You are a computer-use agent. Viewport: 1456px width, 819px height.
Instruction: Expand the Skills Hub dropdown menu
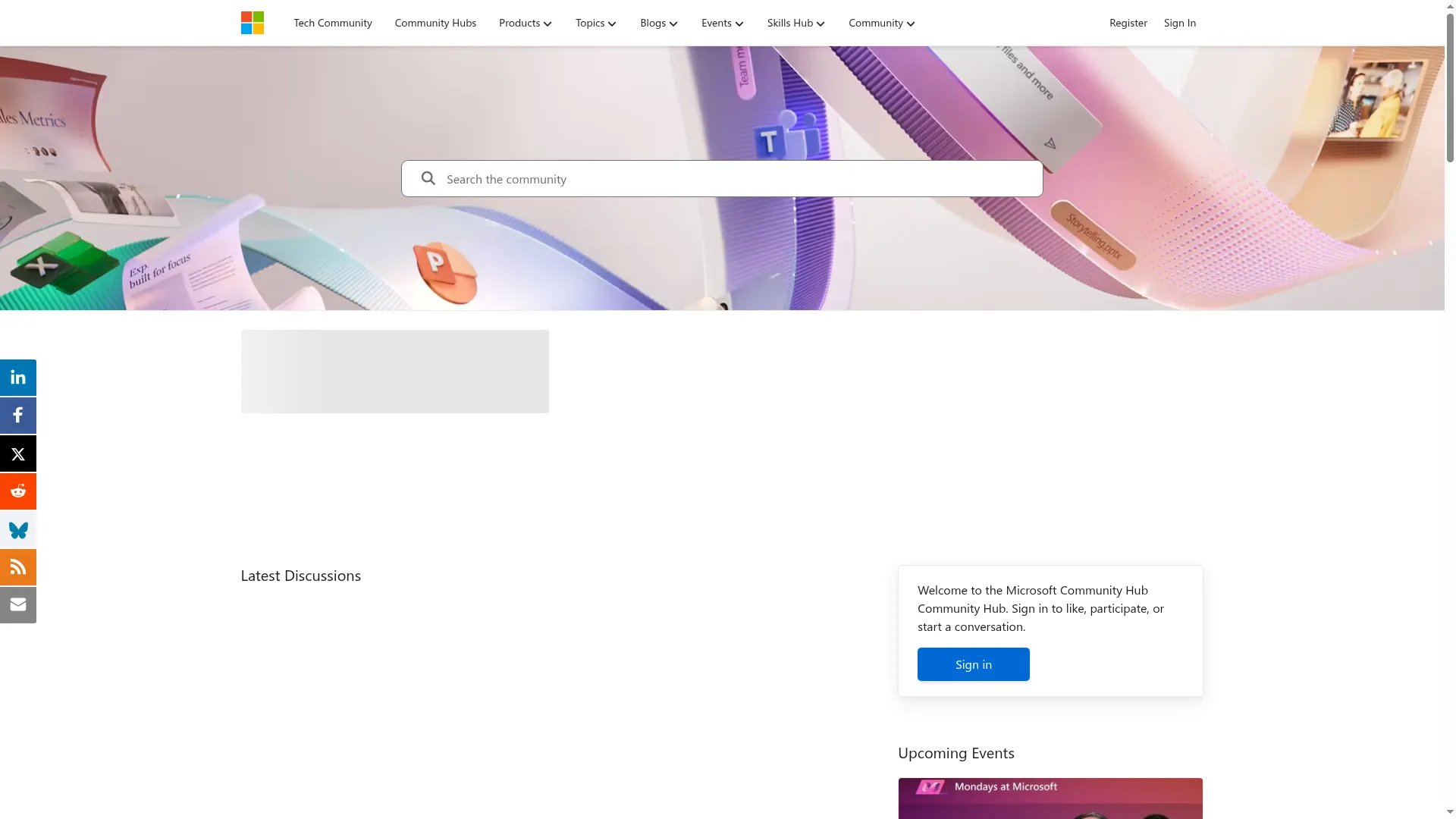point(796,23)
